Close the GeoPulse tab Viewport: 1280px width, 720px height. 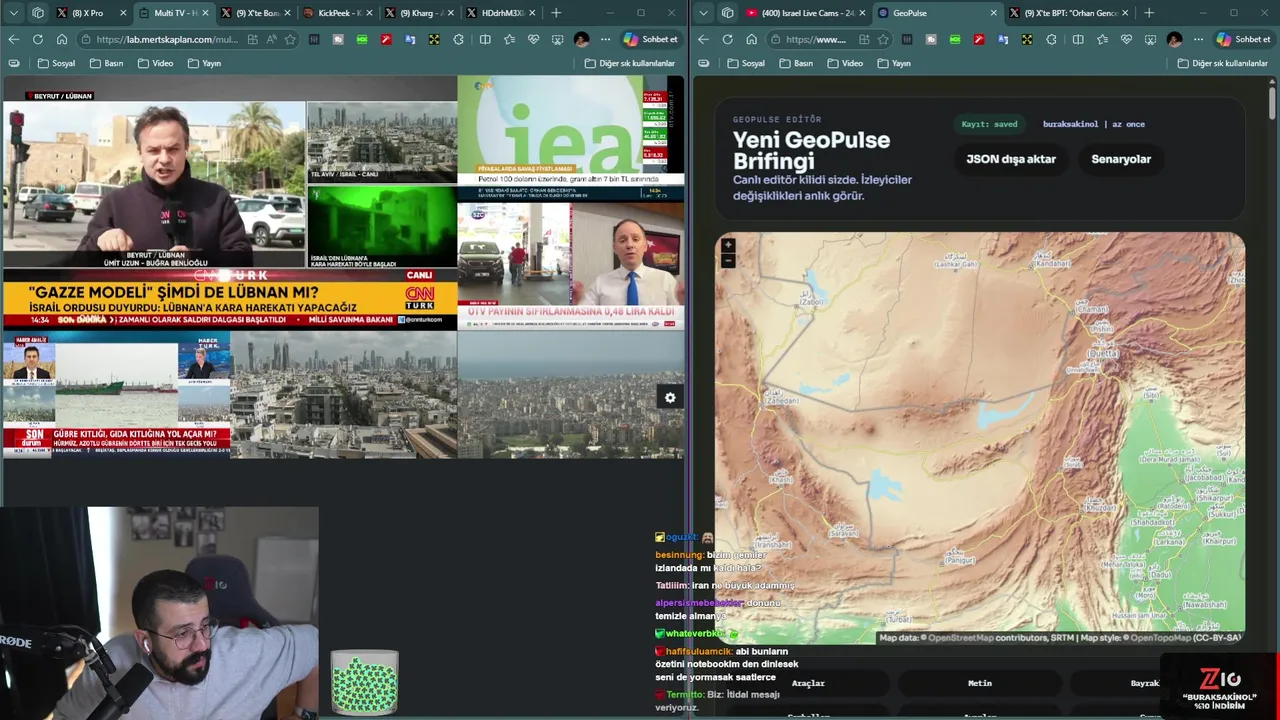993,13
